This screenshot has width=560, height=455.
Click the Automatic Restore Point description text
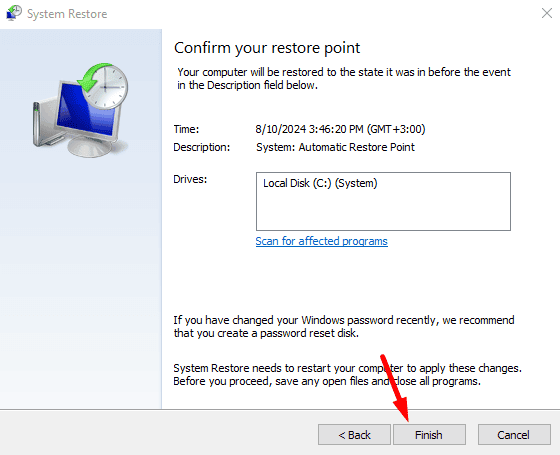point(335,147)
